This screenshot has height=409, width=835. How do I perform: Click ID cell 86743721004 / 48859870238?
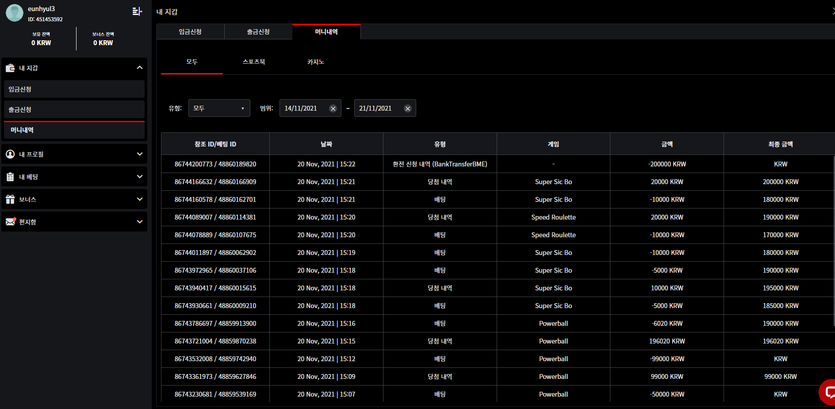point(215,341)
